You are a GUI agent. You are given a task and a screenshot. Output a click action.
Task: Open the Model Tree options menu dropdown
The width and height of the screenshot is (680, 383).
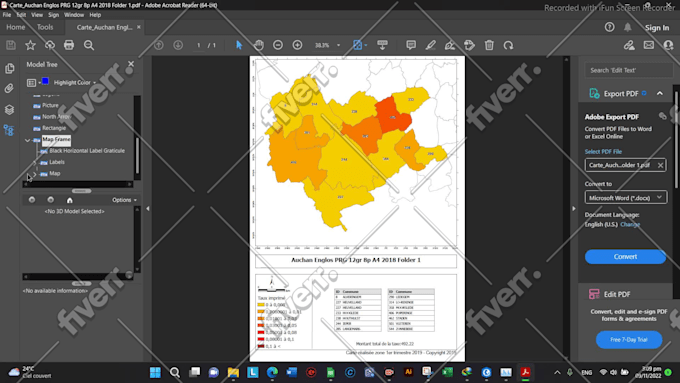coord(33,82)
